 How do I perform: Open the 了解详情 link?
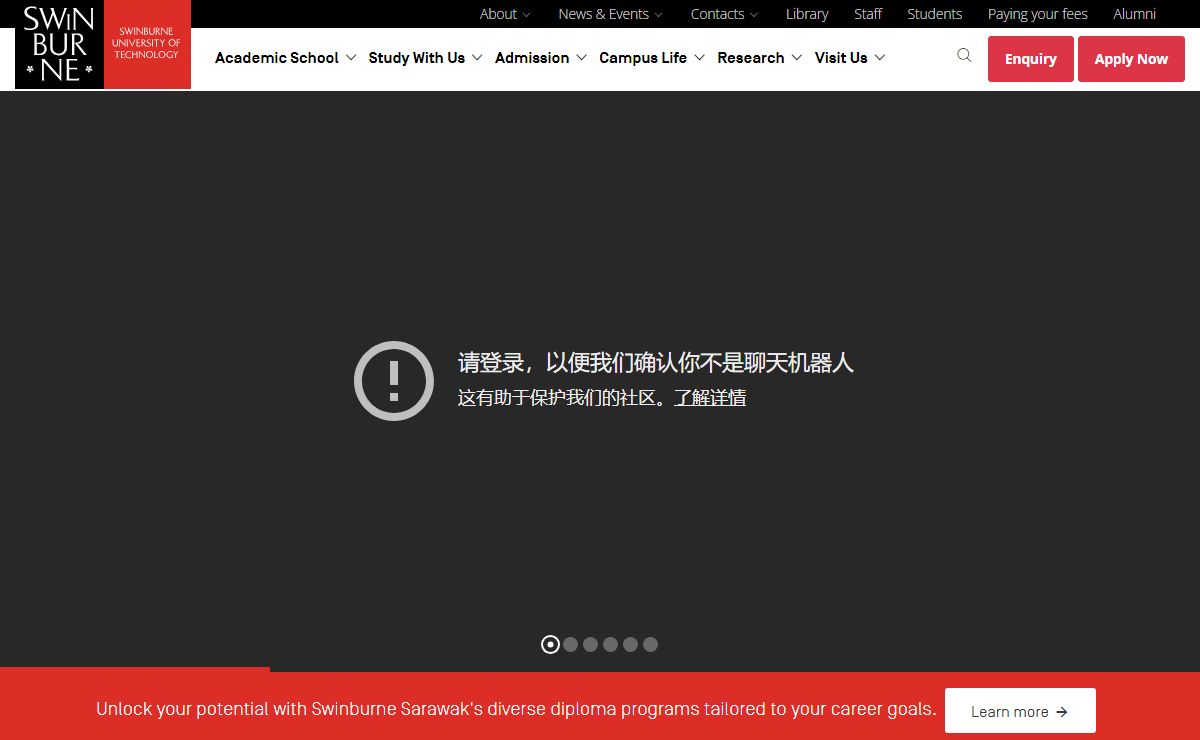click(710, 397)
